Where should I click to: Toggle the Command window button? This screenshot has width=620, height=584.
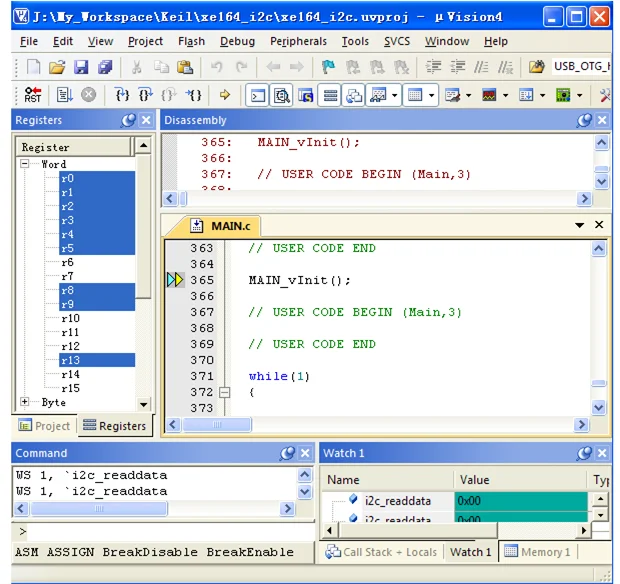[x=257, y=95]
